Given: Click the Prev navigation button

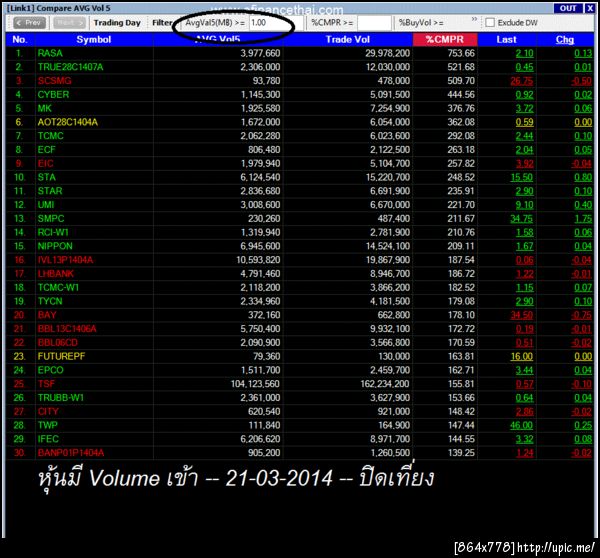Looking at the screenshot, I should pyautogui.click(x=29, y=23).
